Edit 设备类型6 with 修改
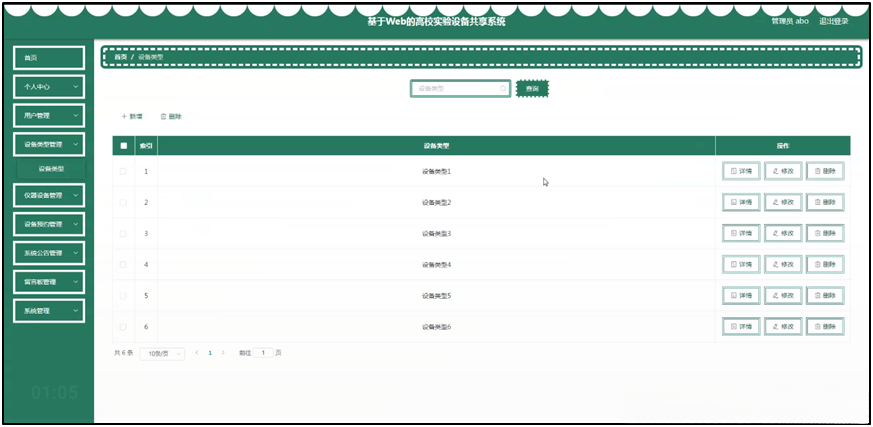 783,326
